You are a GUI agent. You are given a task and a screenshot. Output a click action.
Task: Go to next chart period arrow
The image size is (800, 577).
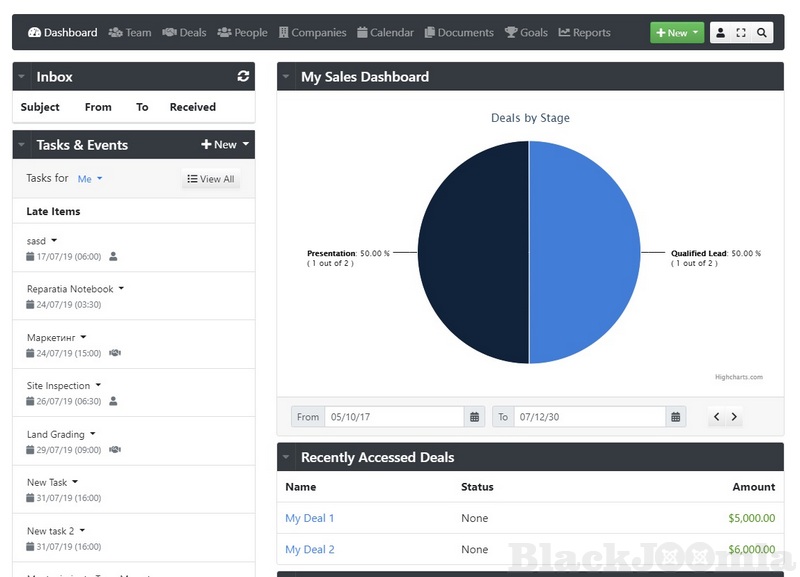734,417
